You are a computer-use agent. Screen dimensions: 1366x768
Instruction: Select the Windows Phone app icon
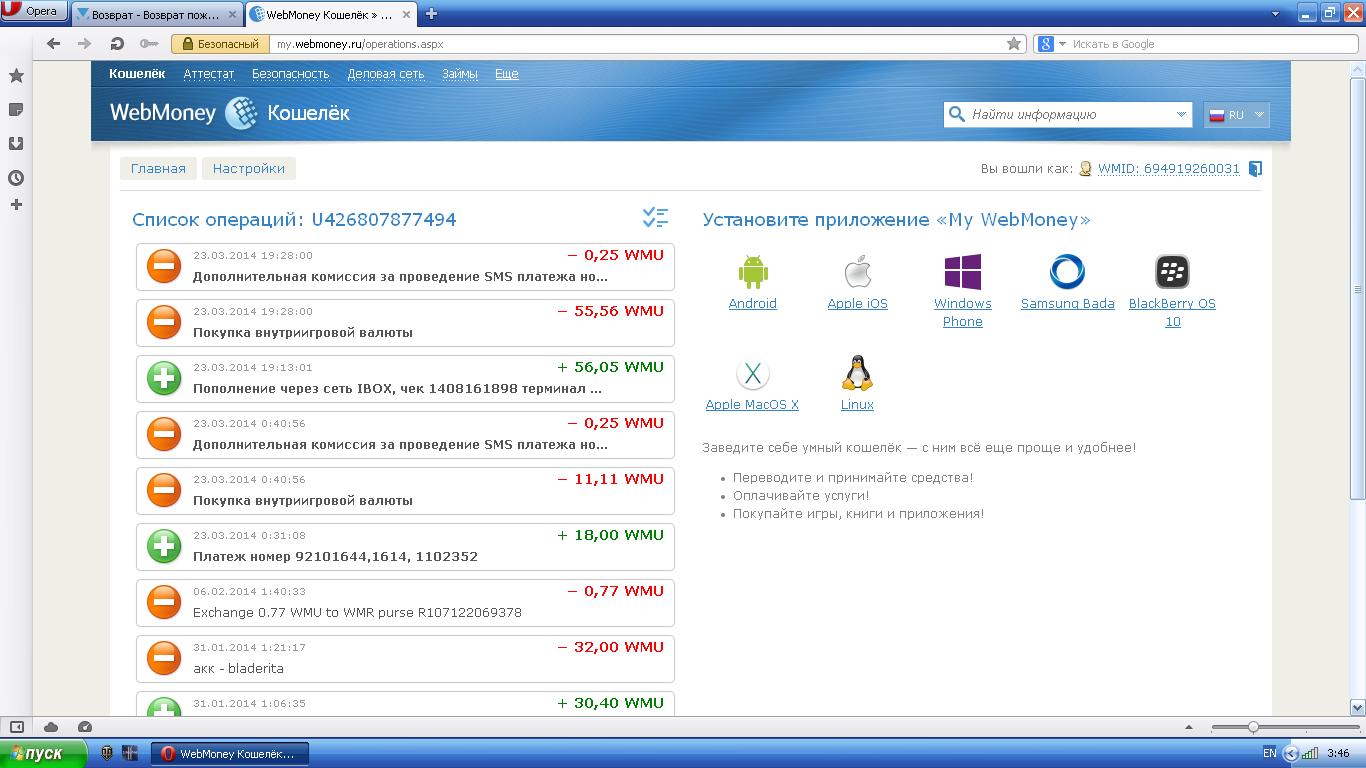click(x=962, y=272)
